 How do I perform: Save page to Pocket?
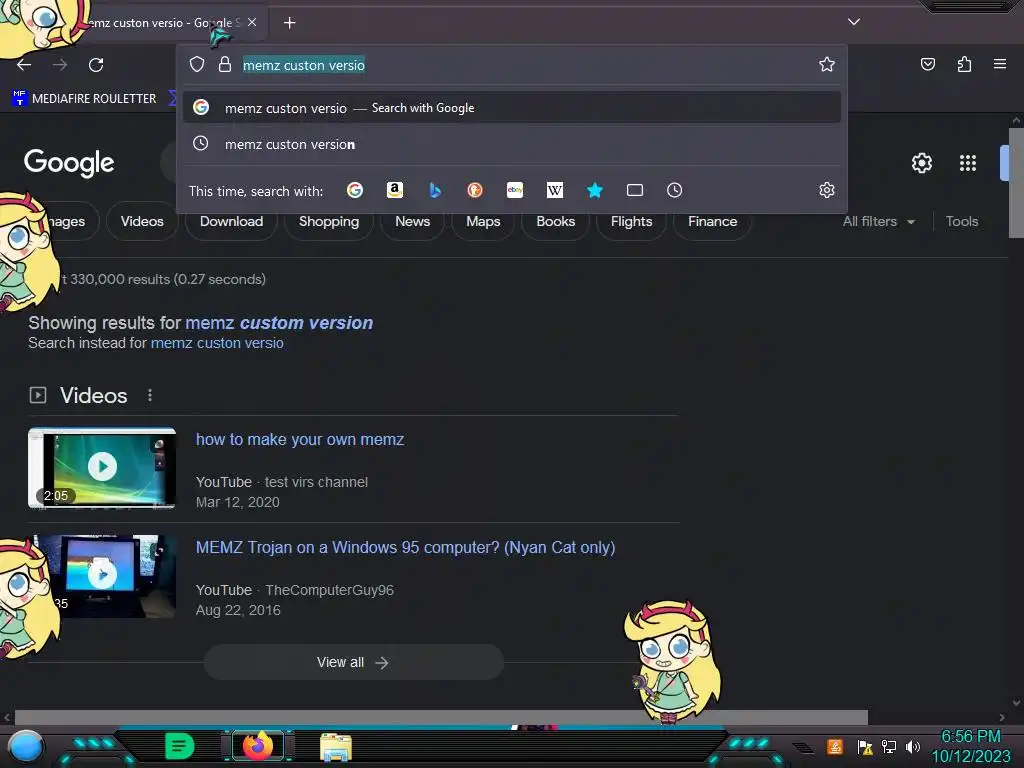click(x=927, y=64)
